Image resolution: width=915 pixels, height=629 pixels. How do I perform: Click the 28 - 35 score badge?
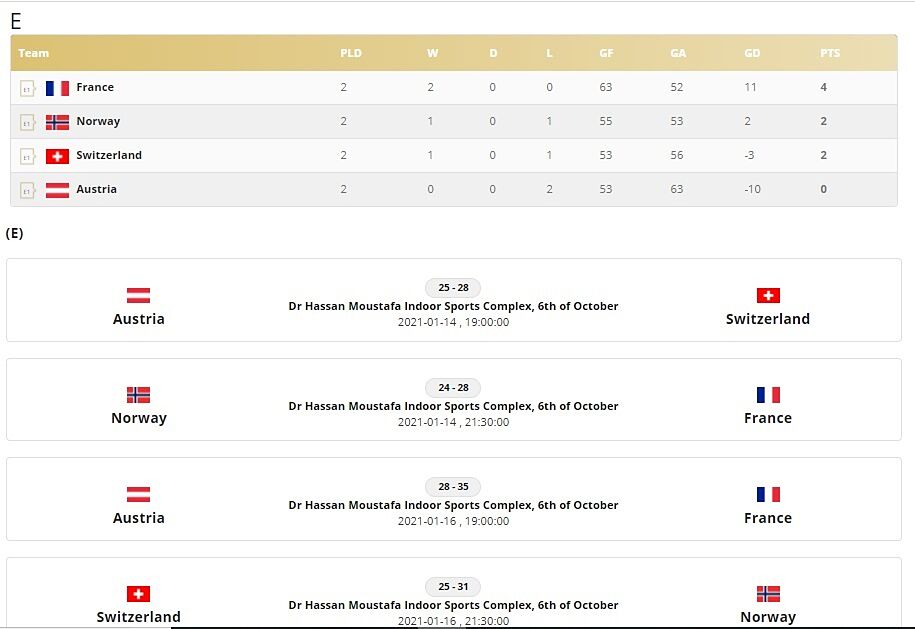pyautogui.click(x=453, y=487)
